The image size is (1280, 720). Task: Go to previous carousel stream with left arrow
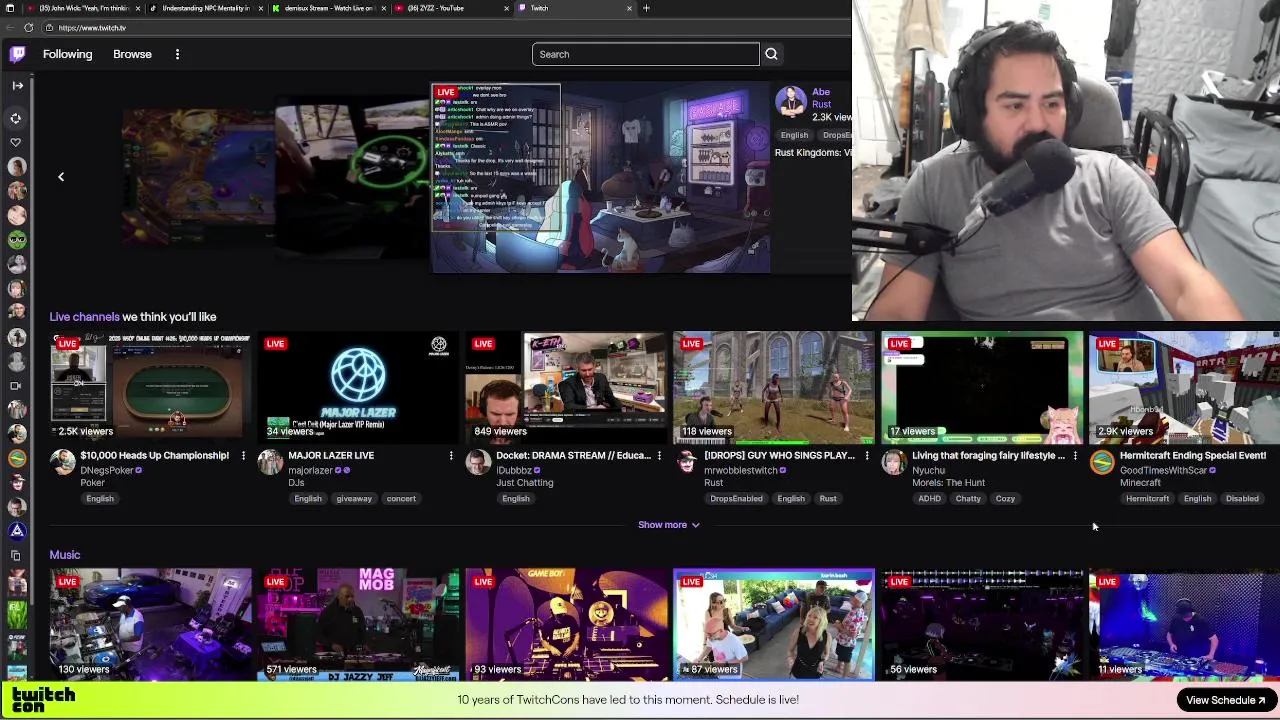click(60, 177)
